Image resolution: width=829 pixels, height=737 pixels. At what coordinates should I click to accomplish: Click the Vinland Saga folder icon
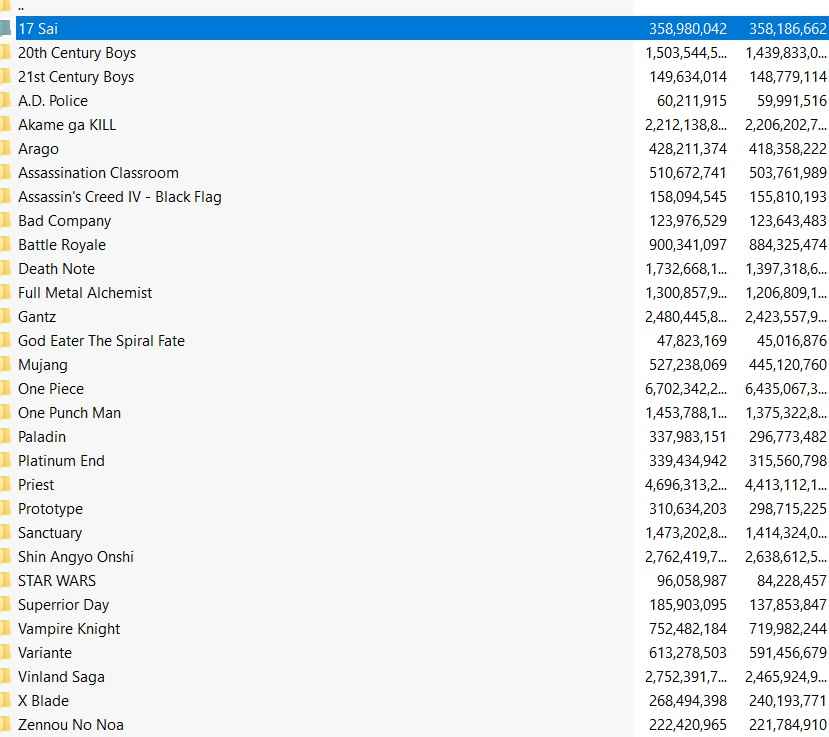pyautogui.click(x=5, y=677)
